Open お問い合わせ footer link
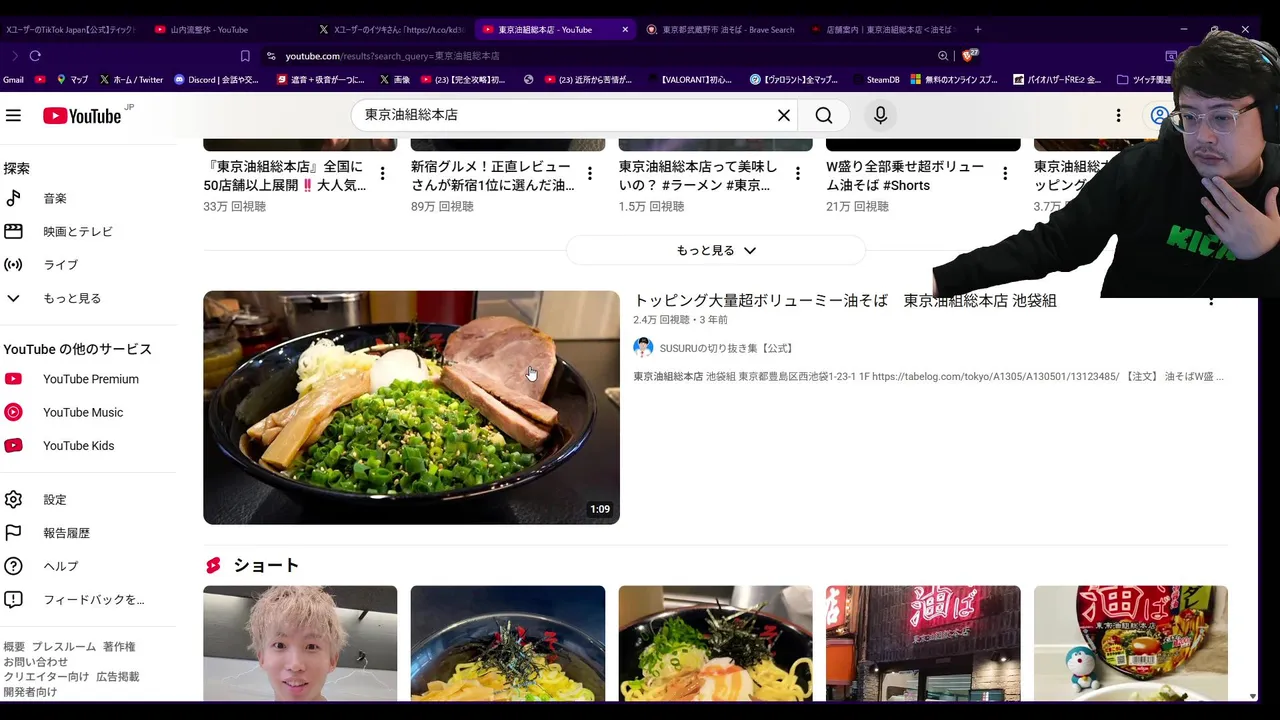 [36, 662]
